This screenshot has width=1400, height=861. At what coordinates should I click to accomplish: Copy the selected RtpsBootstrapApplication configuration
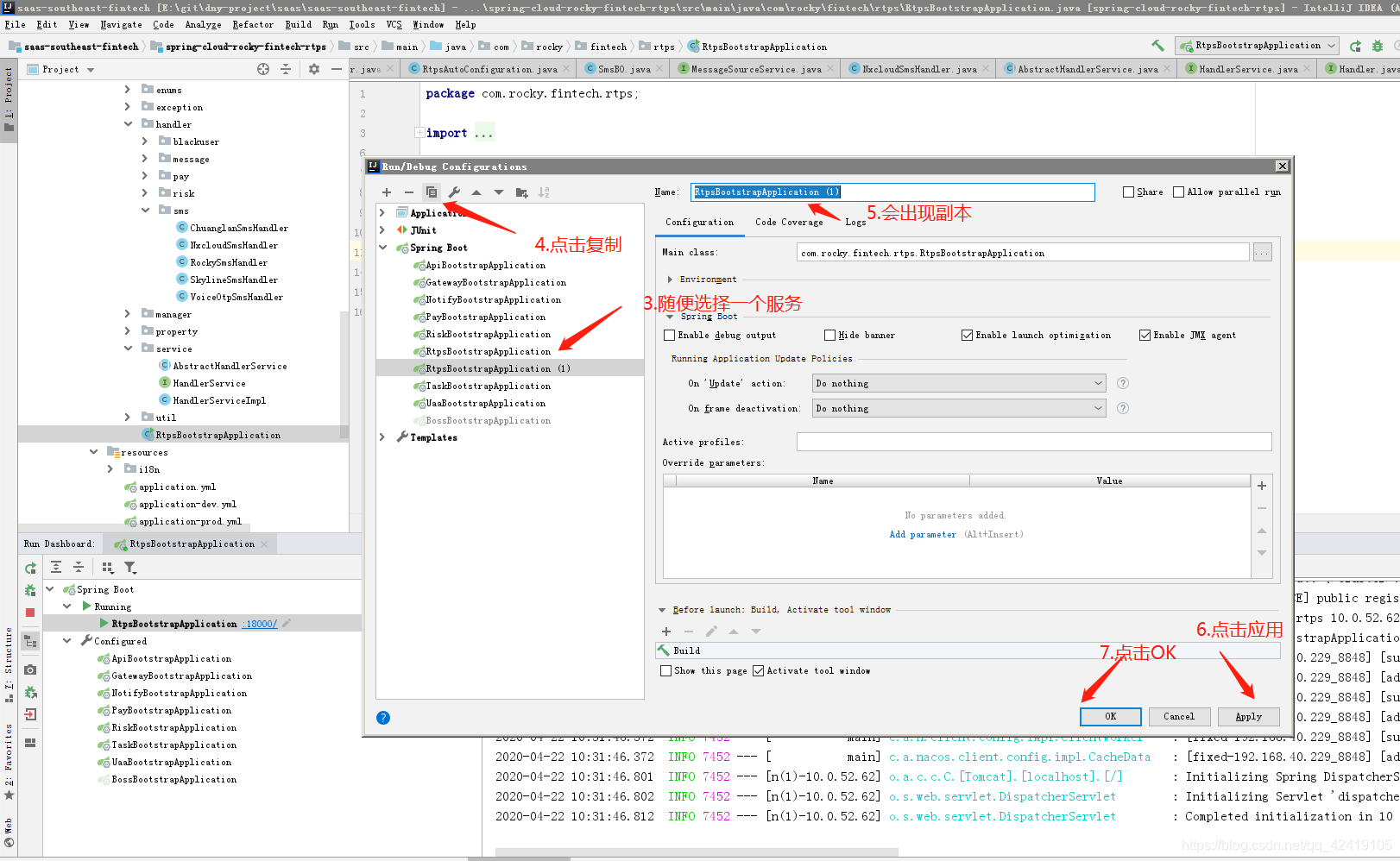(432, 192)
